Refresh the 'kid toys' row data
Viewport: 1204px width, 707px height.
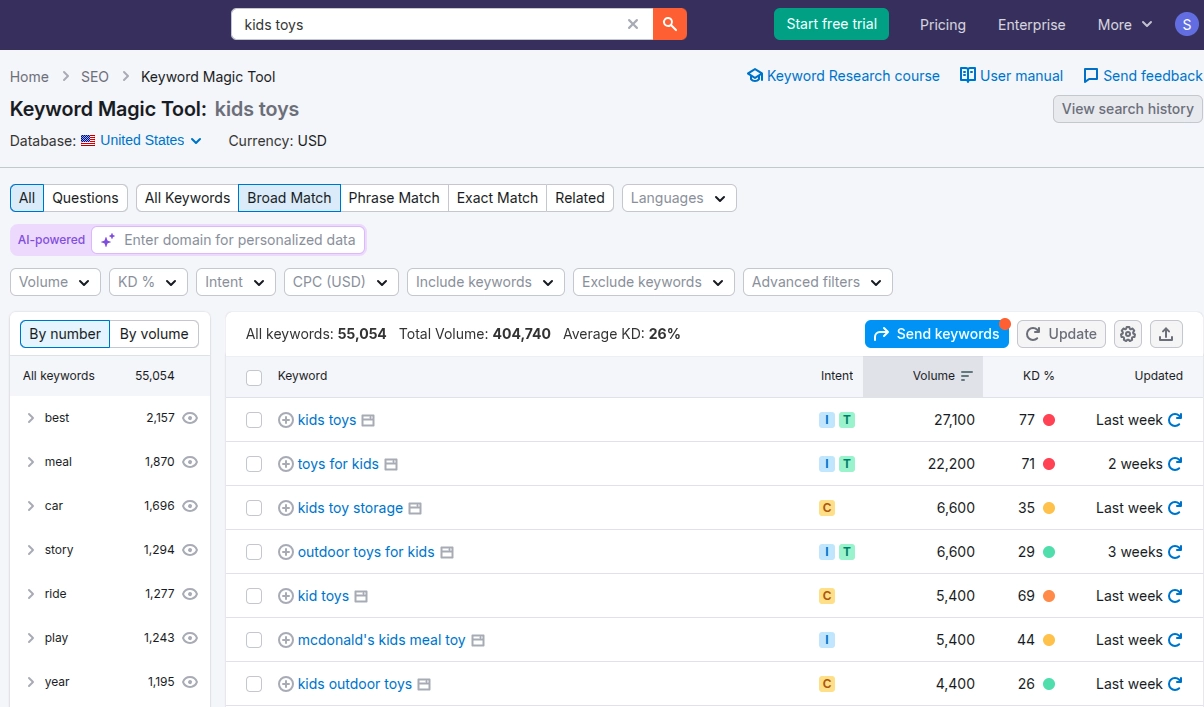(1175, 596)
